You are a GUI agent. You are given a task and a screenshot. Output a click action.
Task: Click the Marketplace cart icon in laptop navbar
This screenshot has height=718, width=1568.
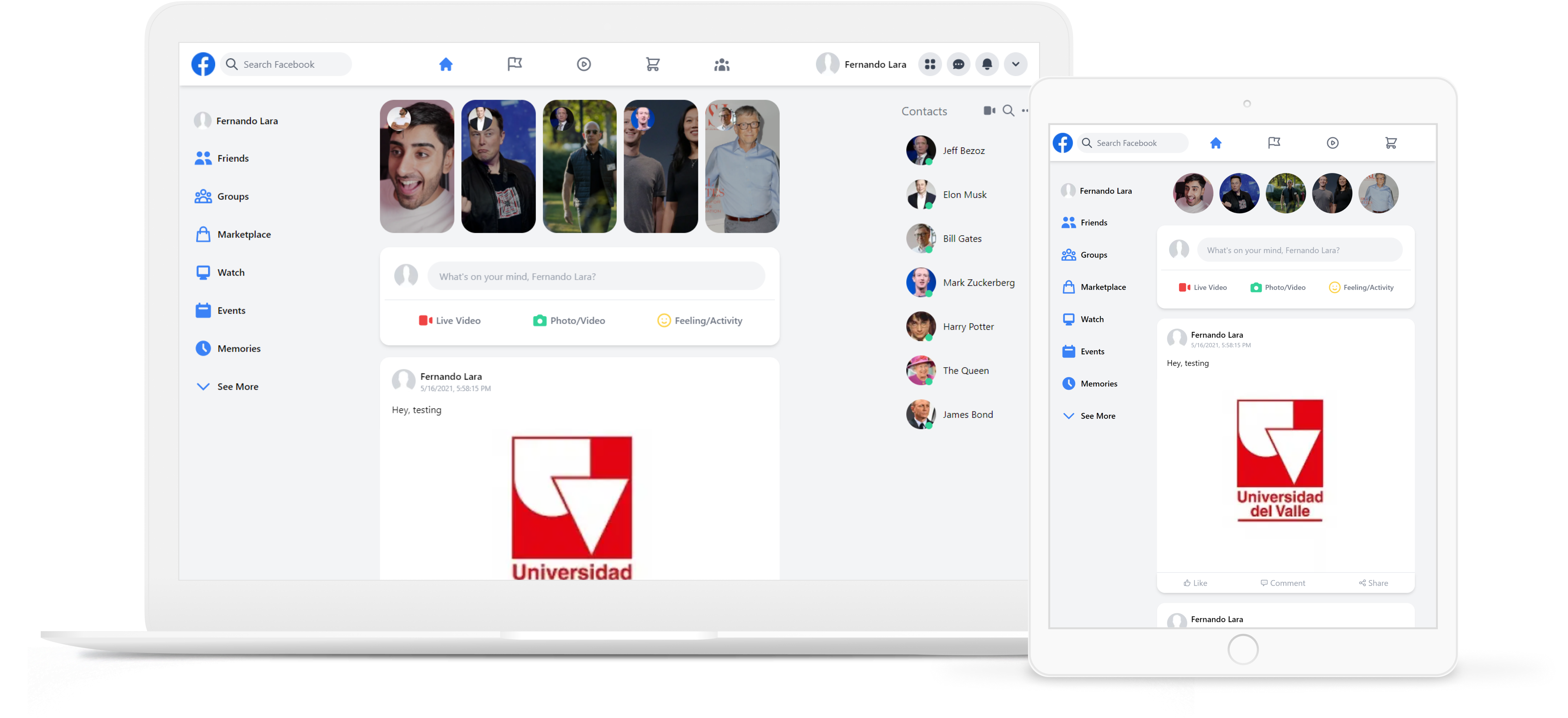pos(652,64)
